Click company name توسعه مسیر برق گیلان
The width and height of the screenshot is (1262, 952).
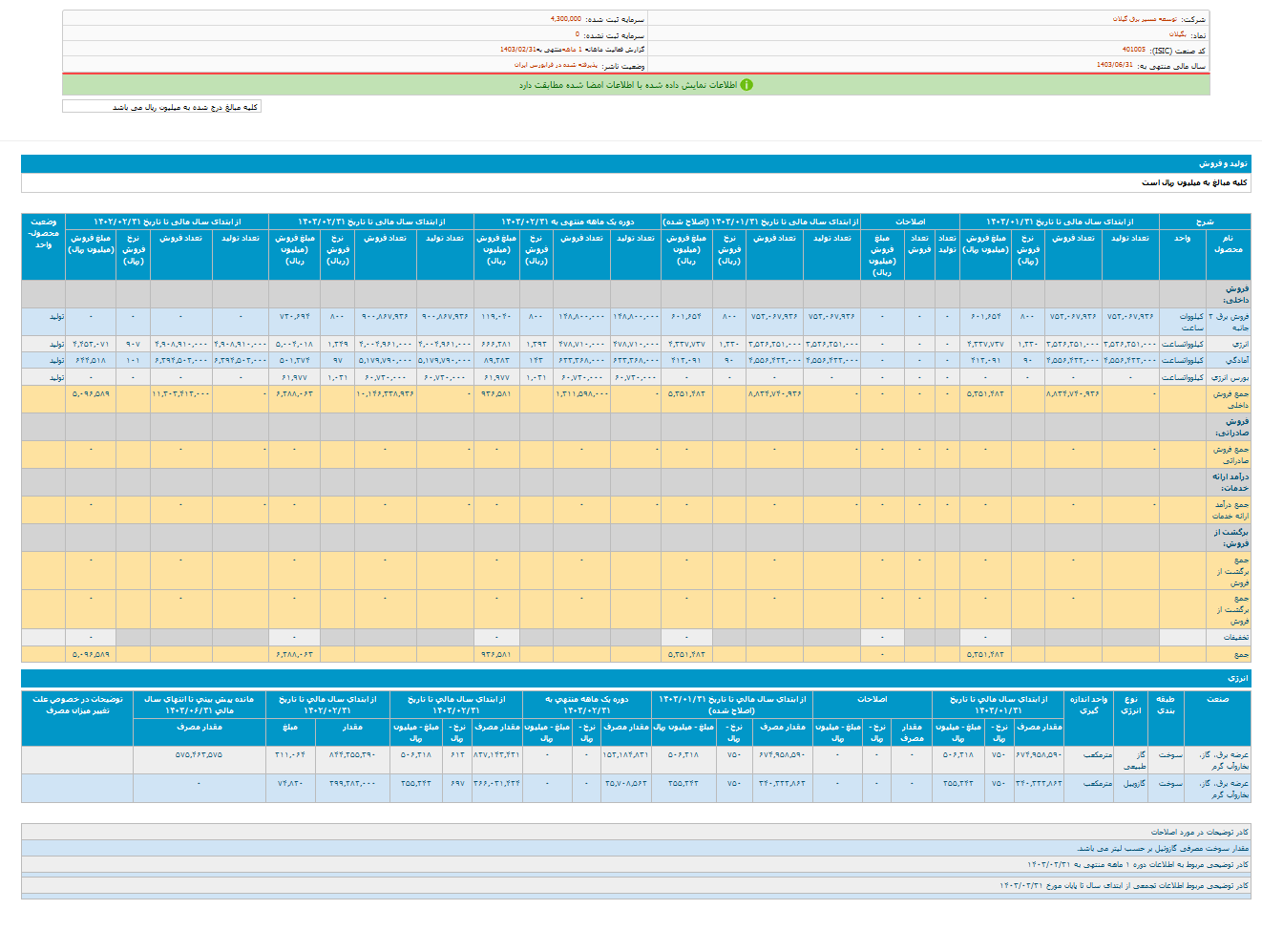[1144, 19]
